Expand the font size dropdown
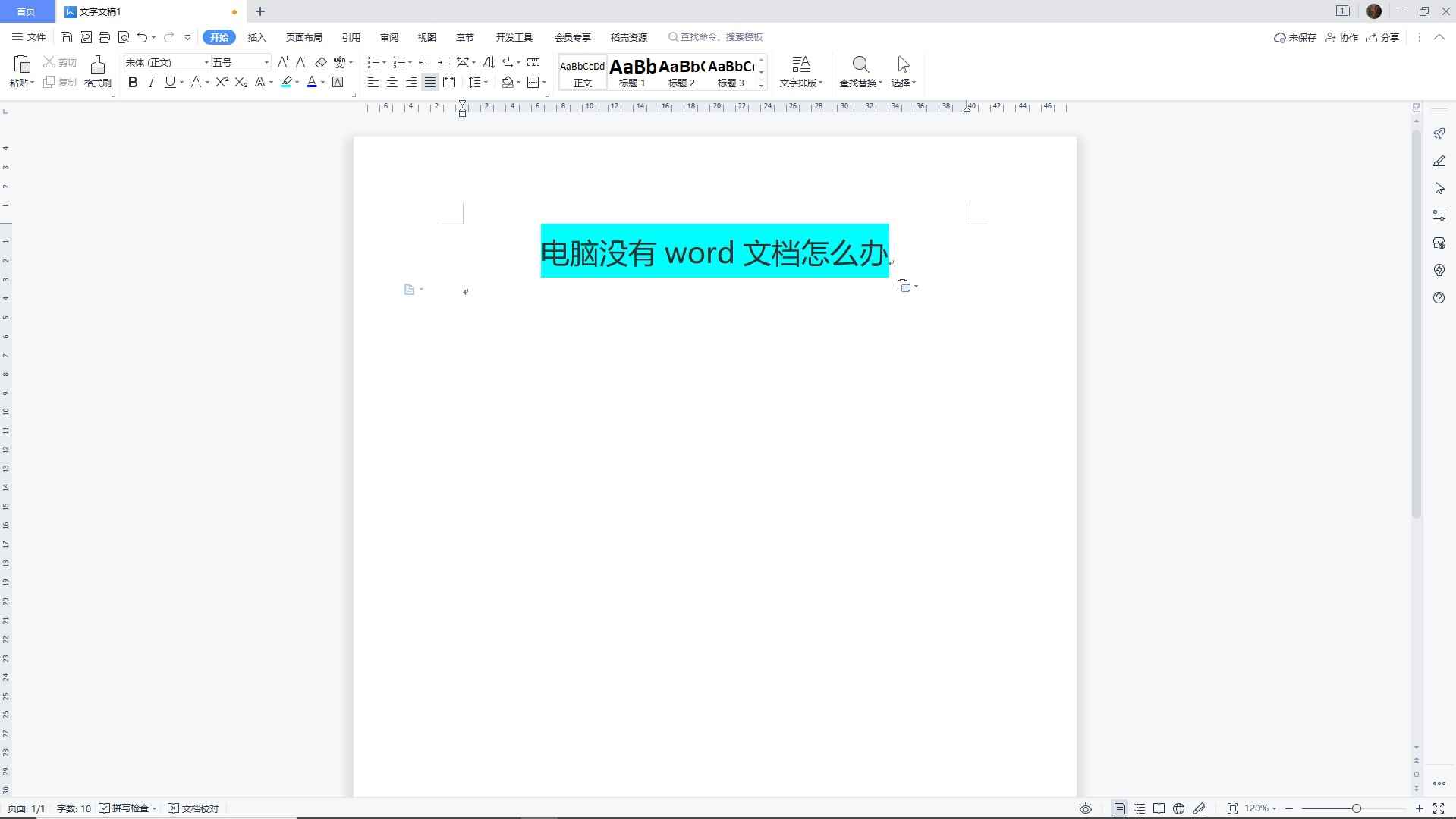 [x=266, y=62]
